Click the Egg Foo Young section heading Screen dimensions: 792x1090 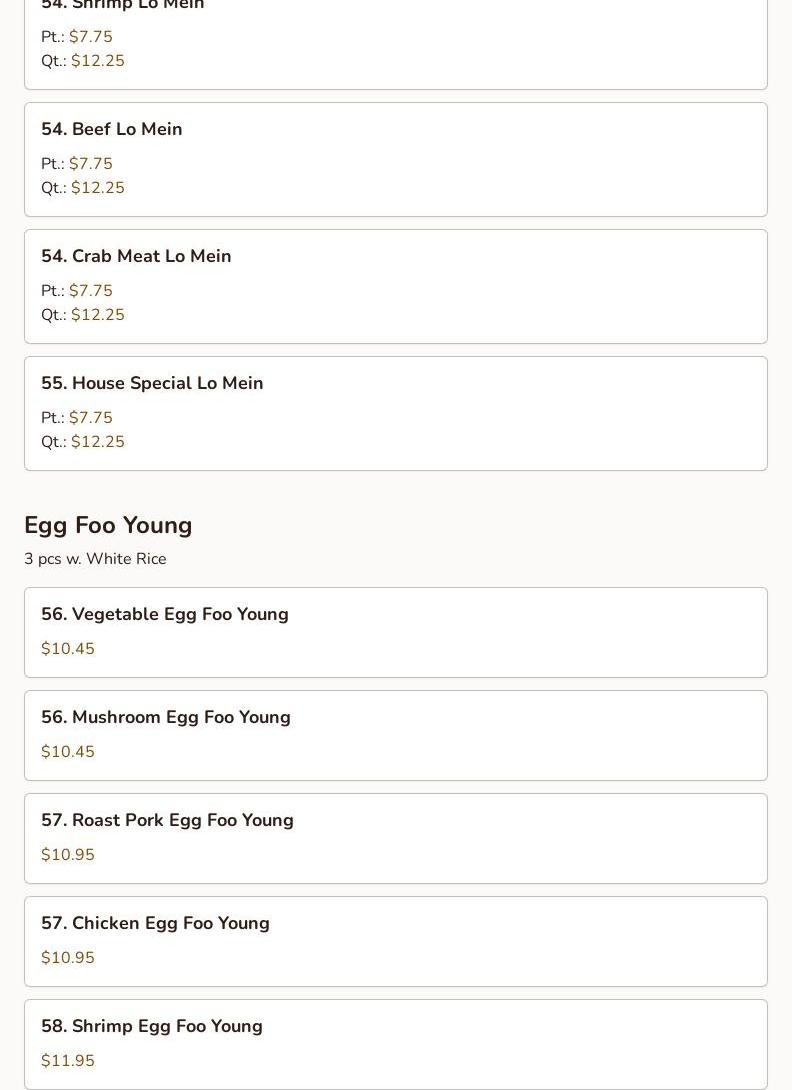tap(108, 526)
